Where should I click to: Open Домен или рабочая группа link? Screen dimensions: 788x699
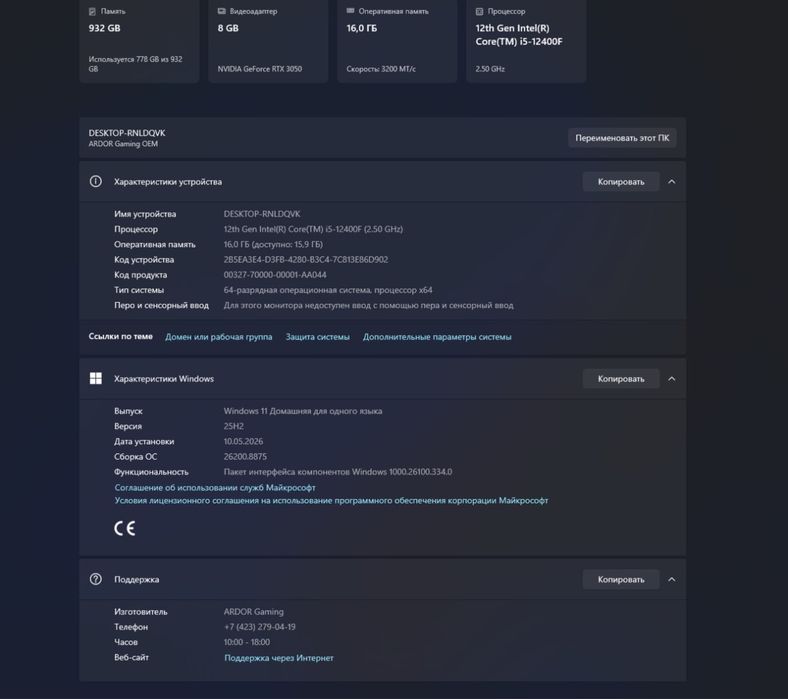219,337
